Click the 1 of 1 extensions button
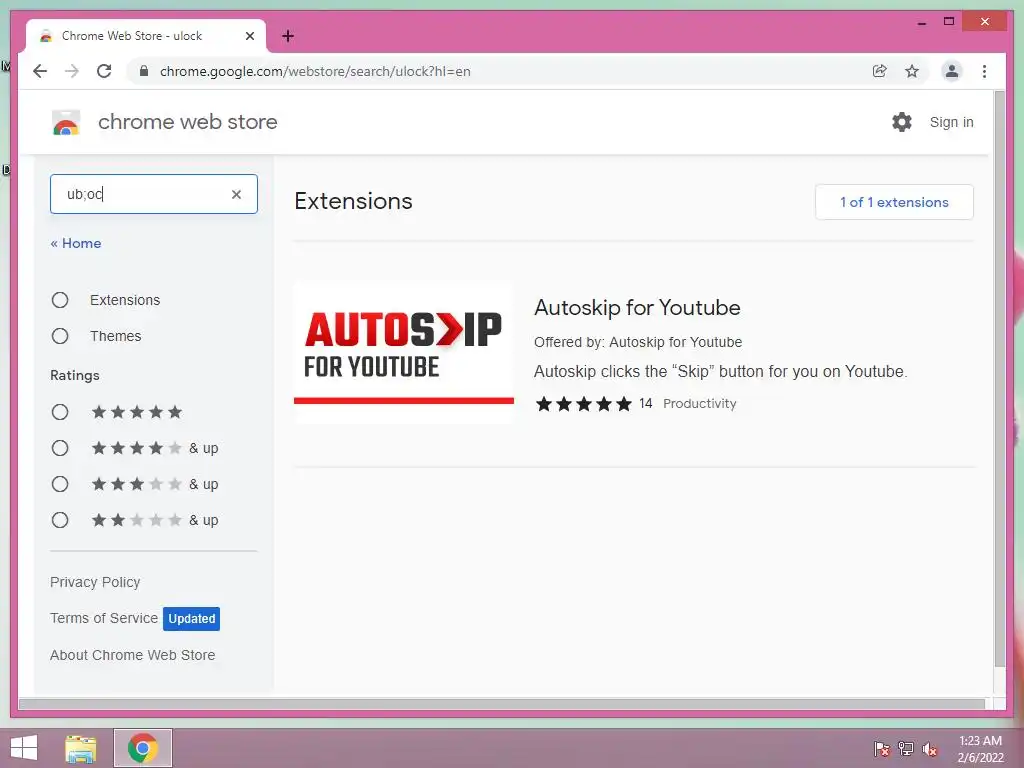This screenshot has width=1024, height=768. tap(894, 202)
